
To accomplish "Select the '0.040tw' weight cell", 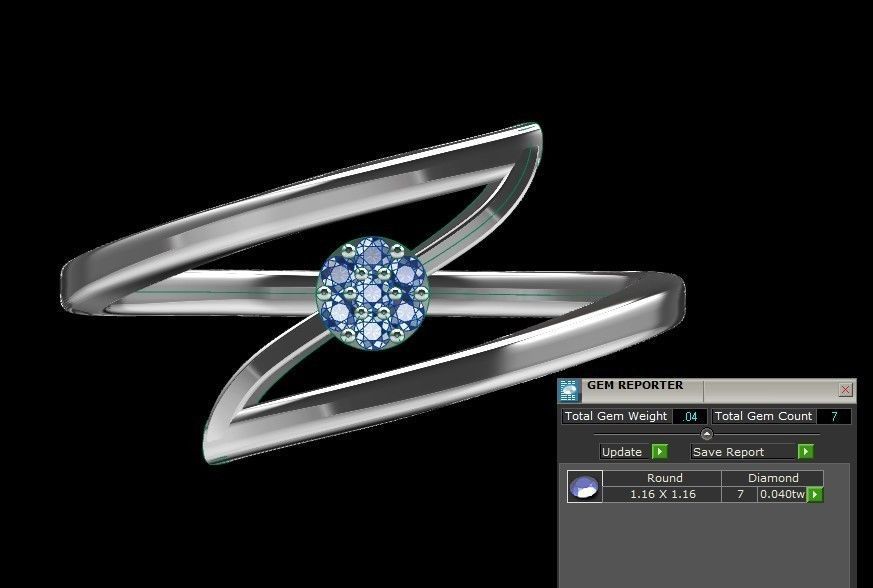I will point(782,494).
